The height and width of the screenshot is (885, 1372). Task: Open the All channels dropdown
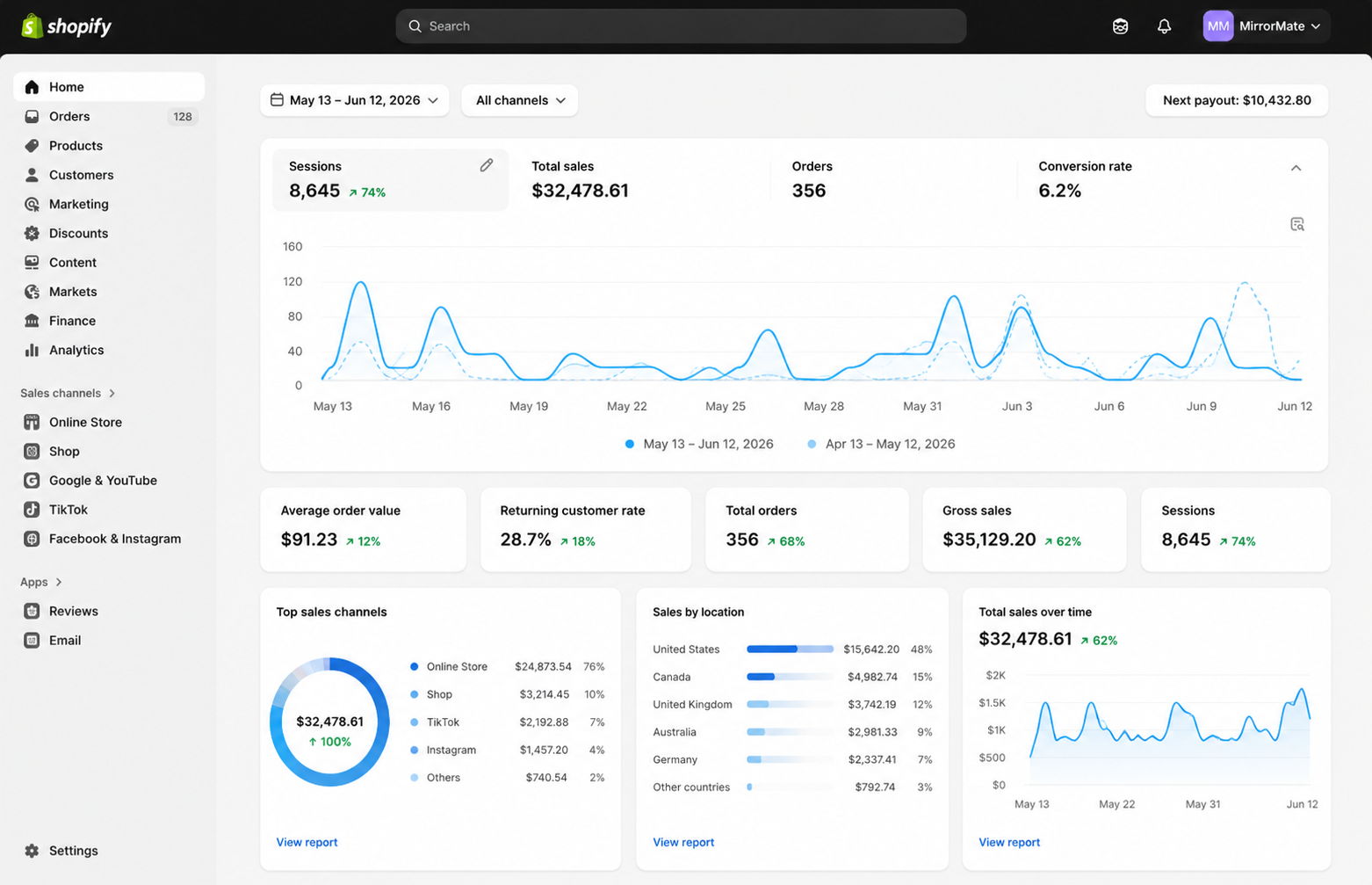520,100
